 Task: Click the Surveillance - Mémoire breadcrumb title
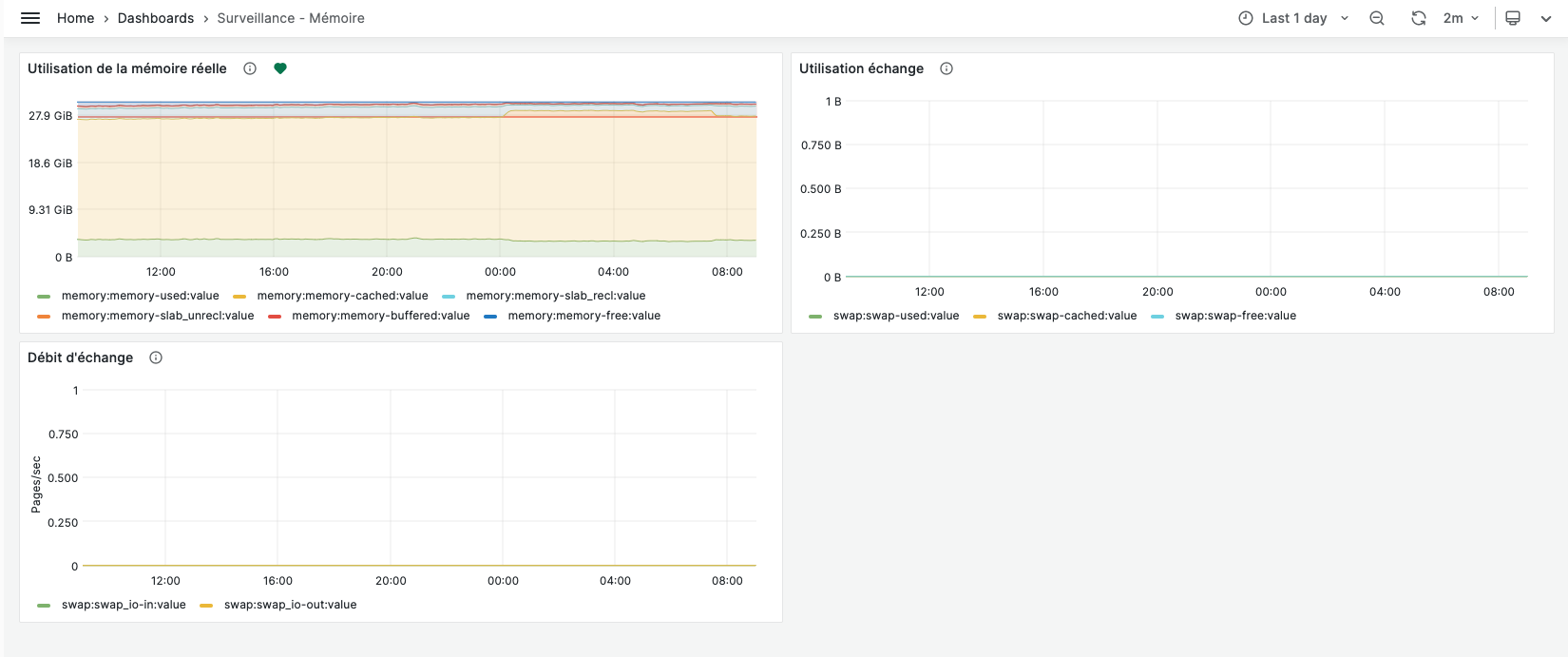pos(291,18)
